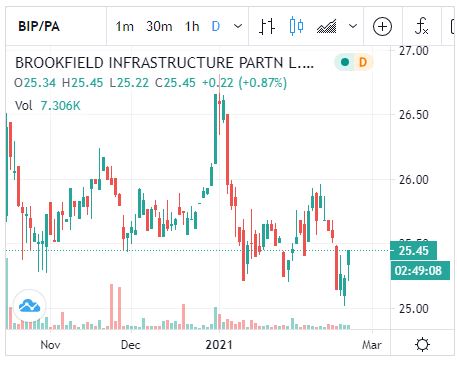Select the 30m timeframe
The height and width of the screenshot is (366, 457).
coord(159,26)
